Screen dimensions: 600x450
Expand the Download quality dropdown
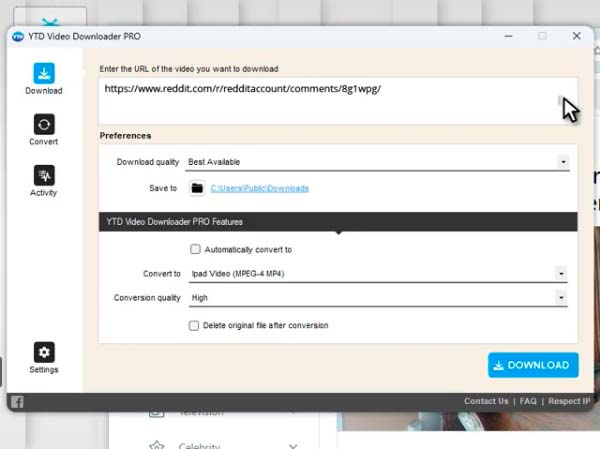pyautogui.click(x=563, y=162)
